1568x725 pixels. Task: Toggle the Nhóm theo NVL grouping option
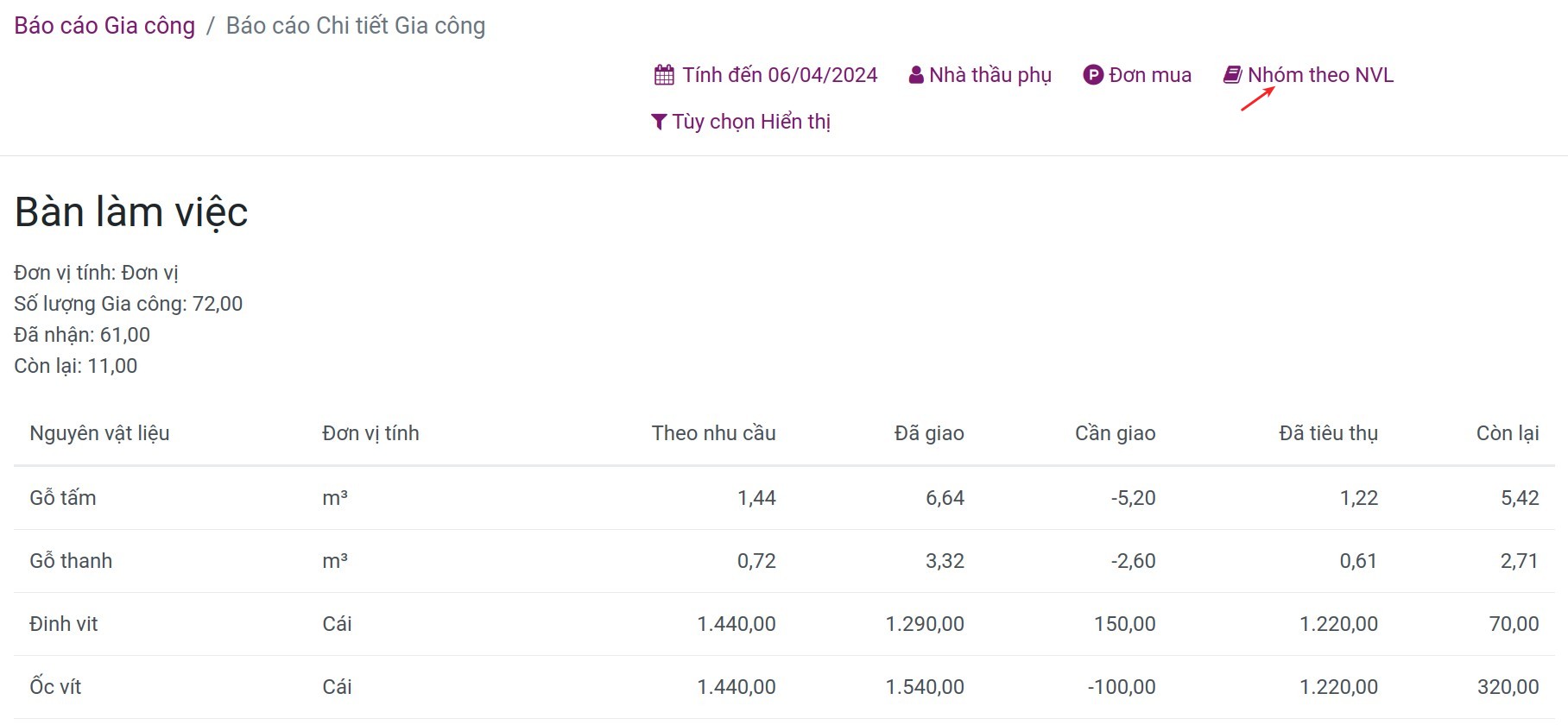1320,75
